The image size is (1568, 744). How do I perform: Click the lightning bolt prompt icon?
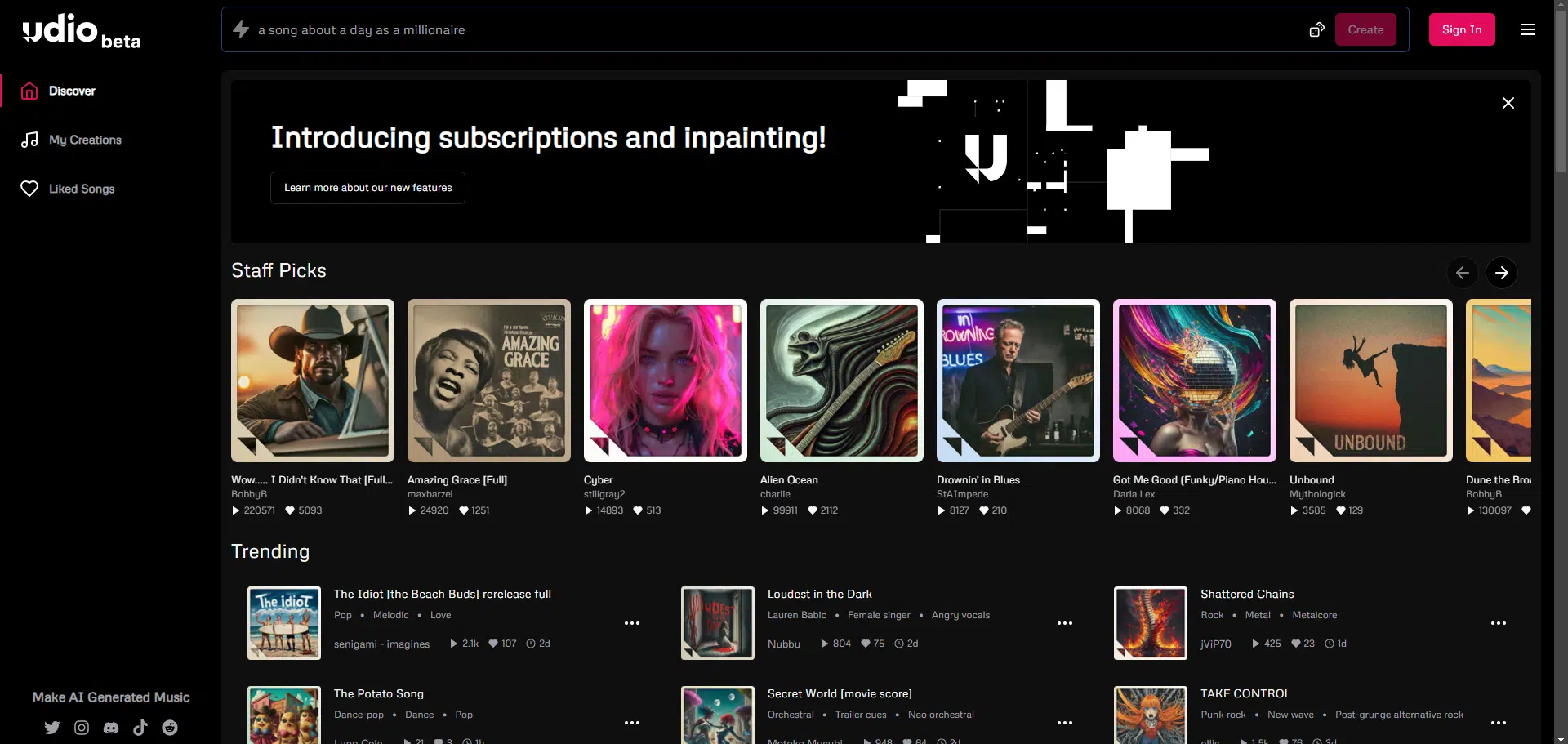[x=241, y=30]
